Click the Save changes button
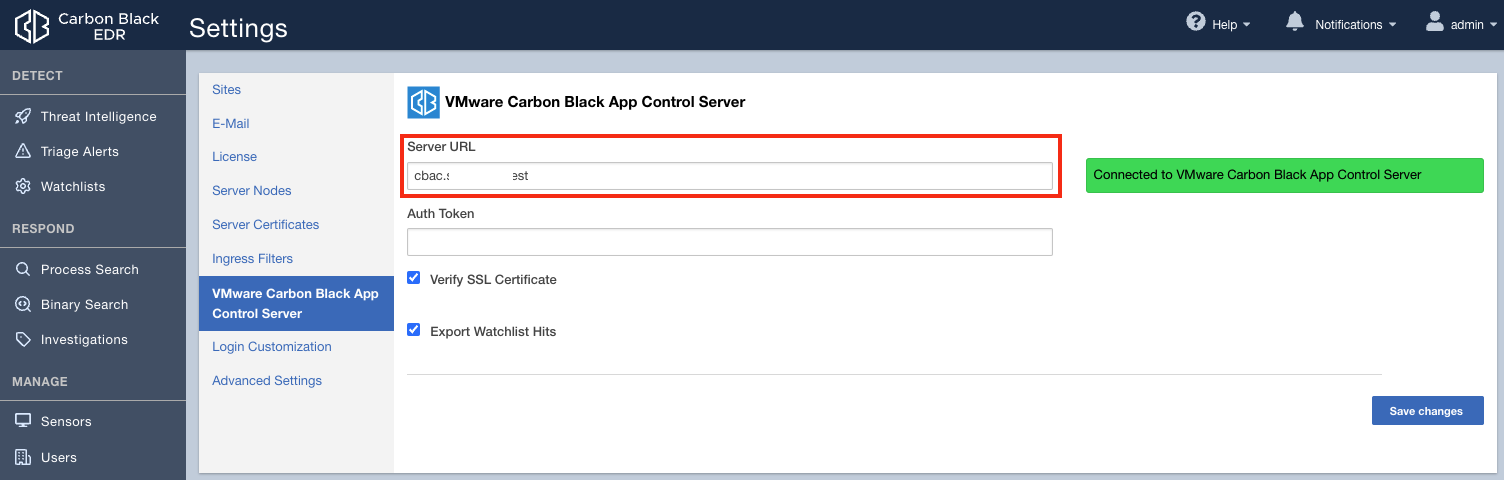 click(x=1427, y=411)
